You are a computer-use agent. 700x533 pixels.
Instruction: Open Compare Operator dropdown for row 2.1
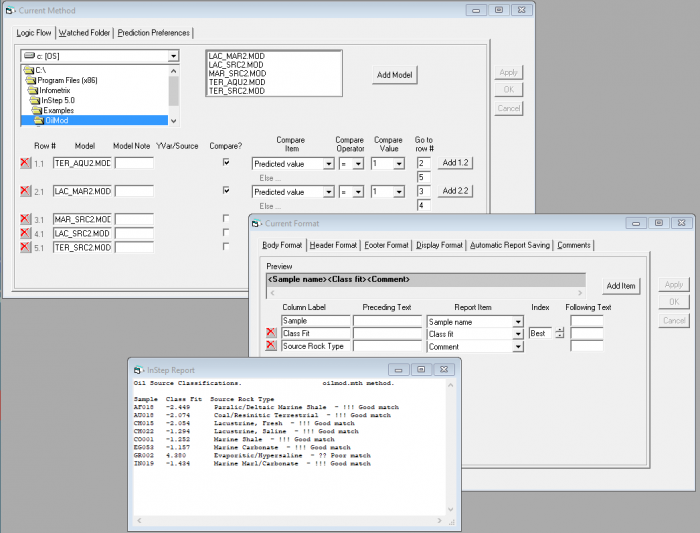pyautogui.click(x=358, y=192)
